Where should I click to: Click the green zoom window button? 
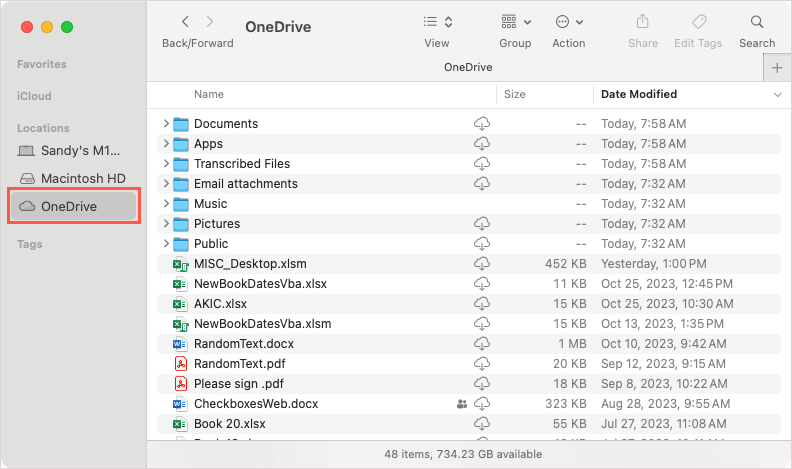coord(67,27)
